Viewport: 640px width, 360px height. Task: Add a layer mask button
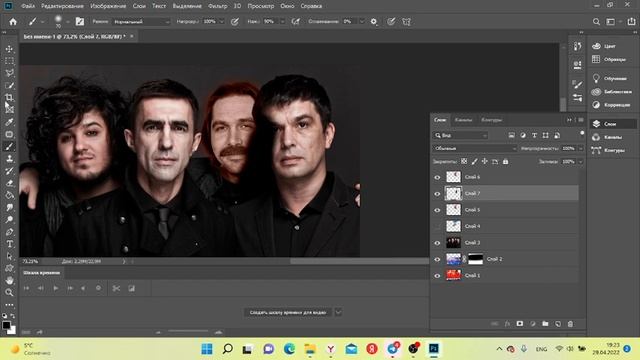pos(520,324)
